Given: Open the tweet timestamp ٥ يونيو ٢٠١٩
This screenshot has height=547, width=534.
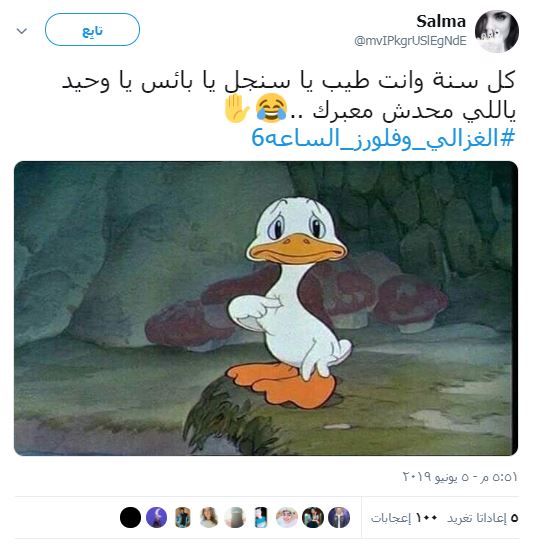Looking at the screenshot, I should click(x=460, y=477).
